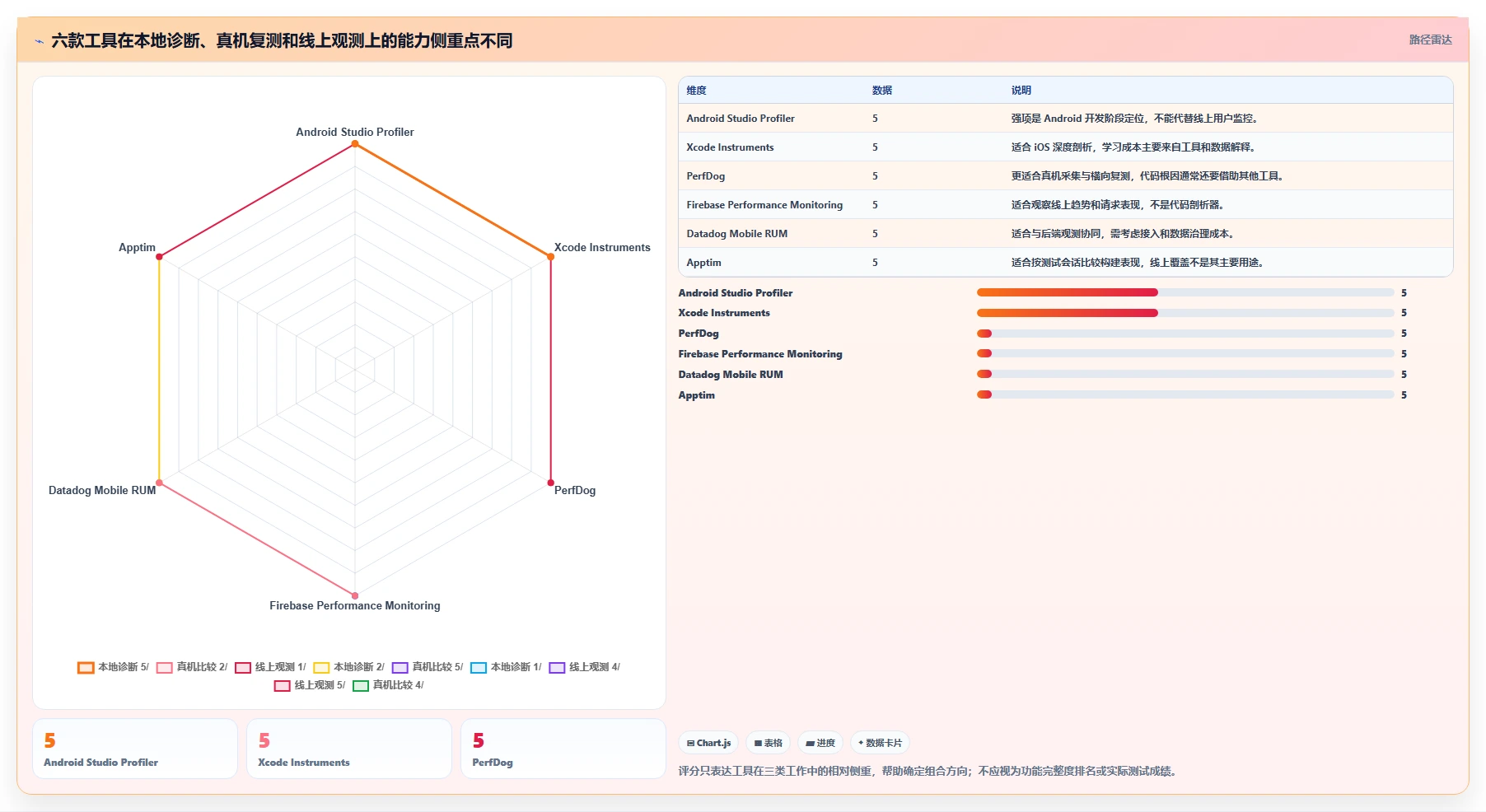Click the footnote beginning 评分只表达工具
This screenshot has height=812, width=1486.
click(x=929, y=772)
